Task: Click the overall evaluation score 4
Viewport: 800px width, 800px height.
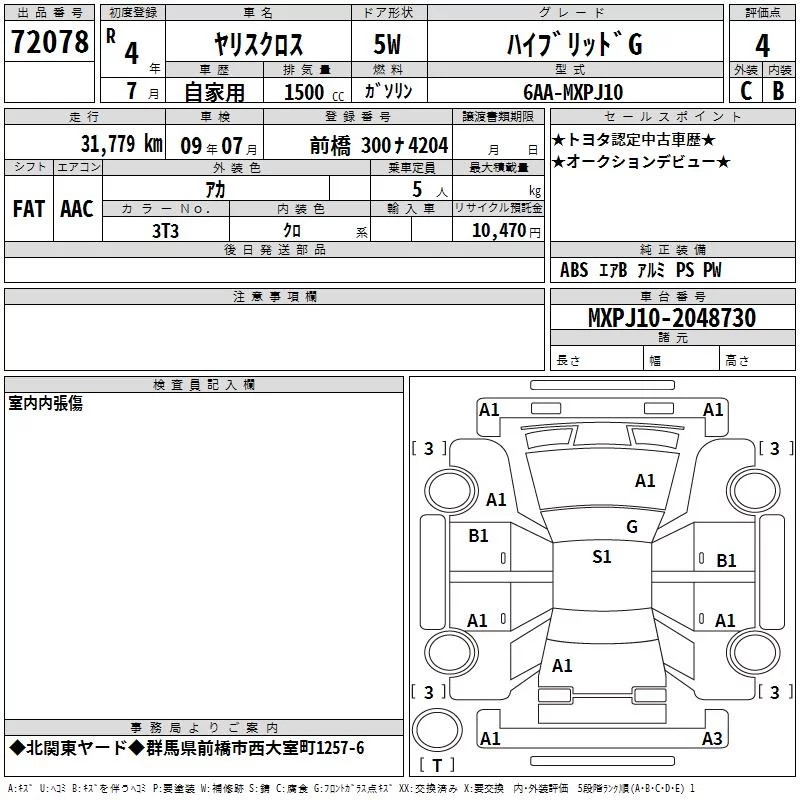Action: [x=762, y=46]
